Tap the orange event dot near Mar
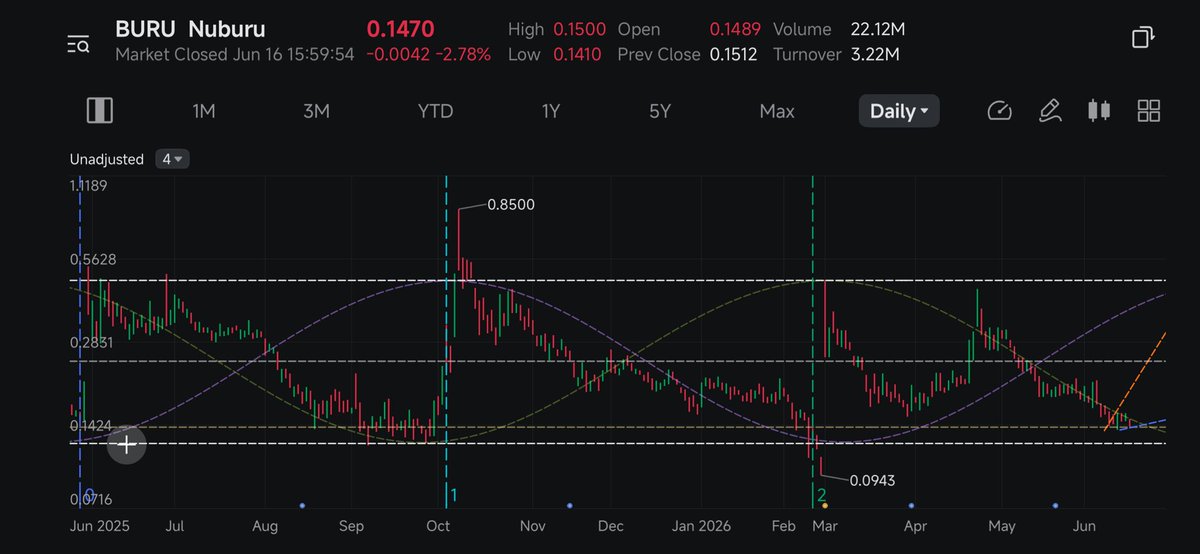Viewport: 1200px width, 554px height. (824, 506)
